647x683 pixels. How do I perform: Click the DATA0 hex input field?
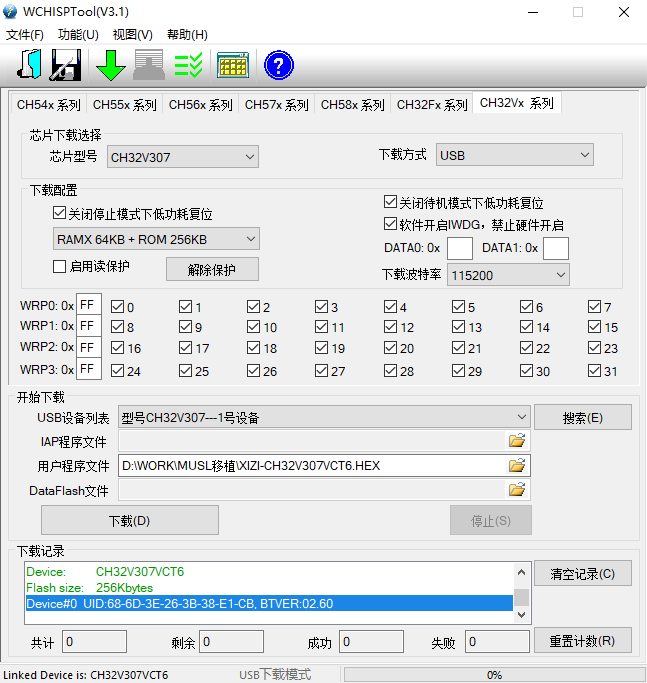(x=460, y=248)
